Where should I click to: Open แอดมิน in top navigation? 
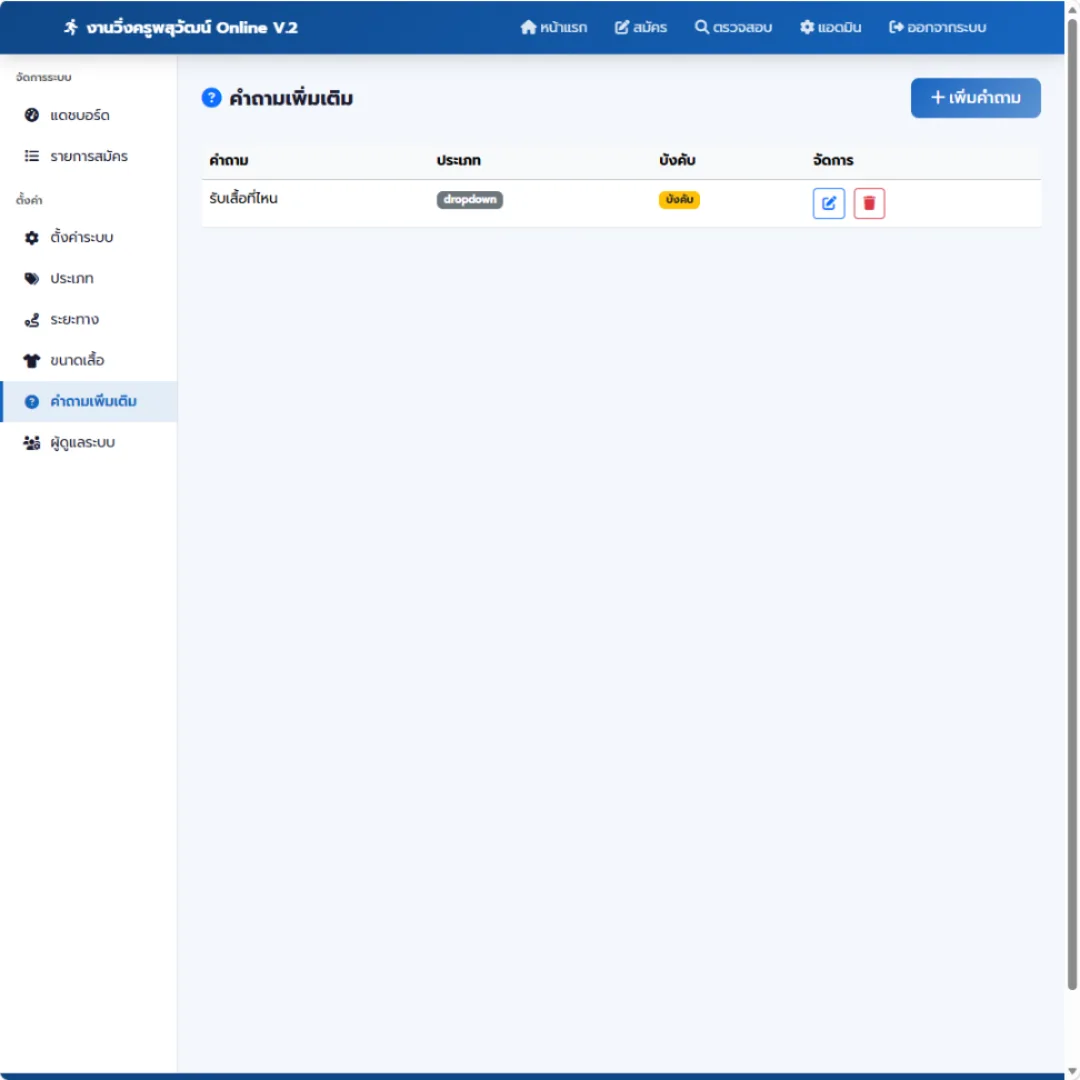point(831,28)
